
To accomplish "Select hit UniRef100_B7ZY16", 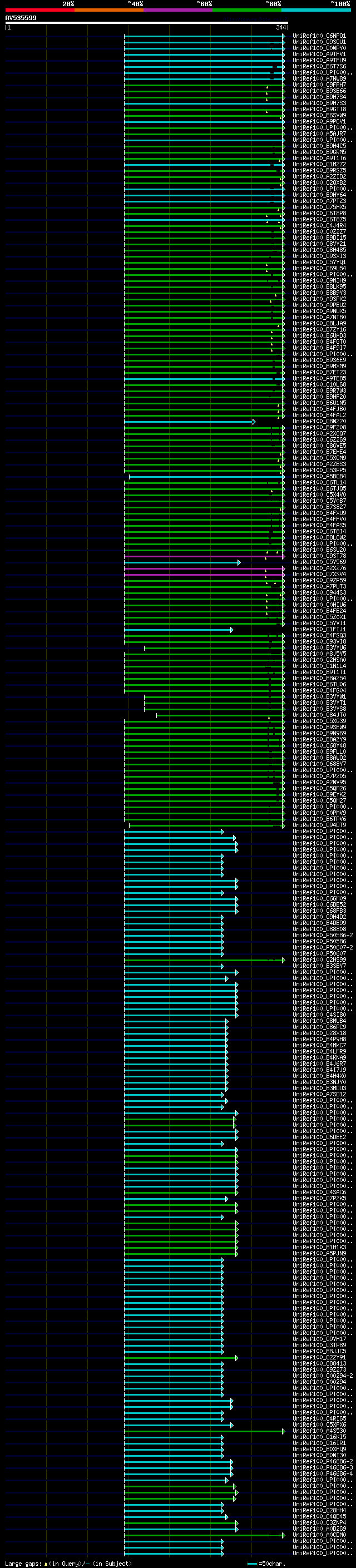I will click(319, 329).
